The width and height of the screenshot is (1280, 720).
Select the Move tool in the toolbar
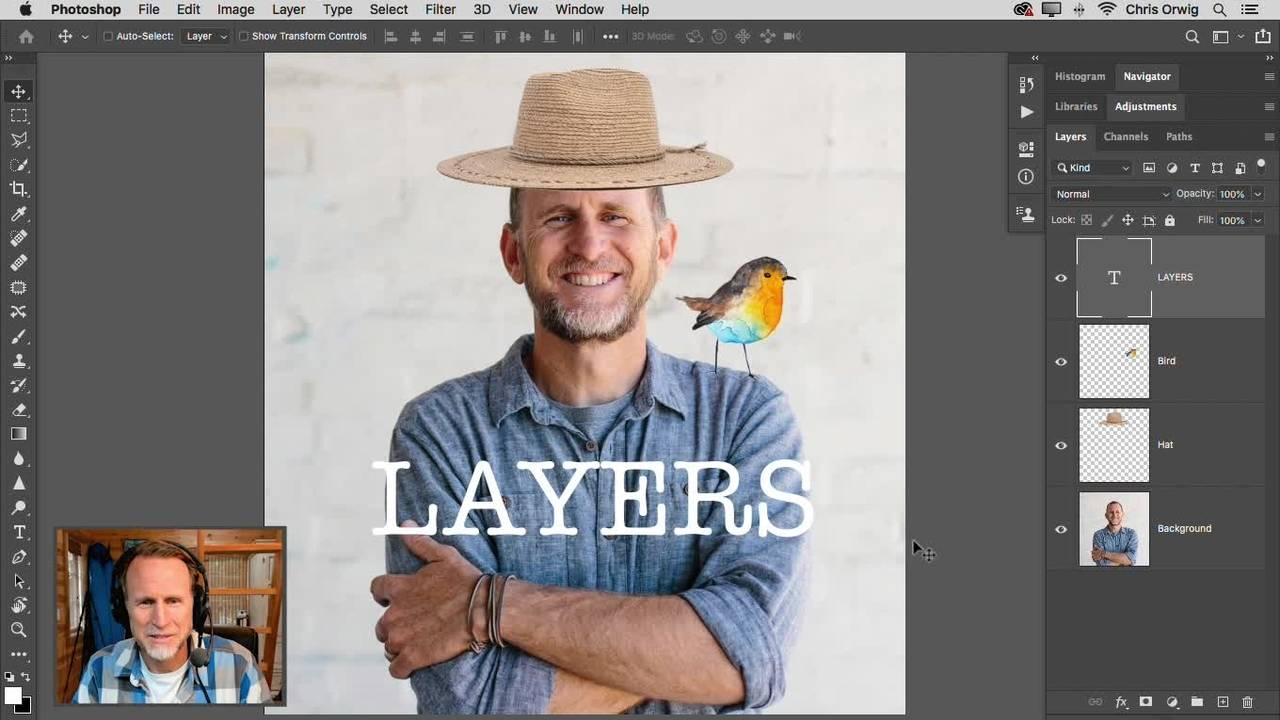tap(19, 92)
